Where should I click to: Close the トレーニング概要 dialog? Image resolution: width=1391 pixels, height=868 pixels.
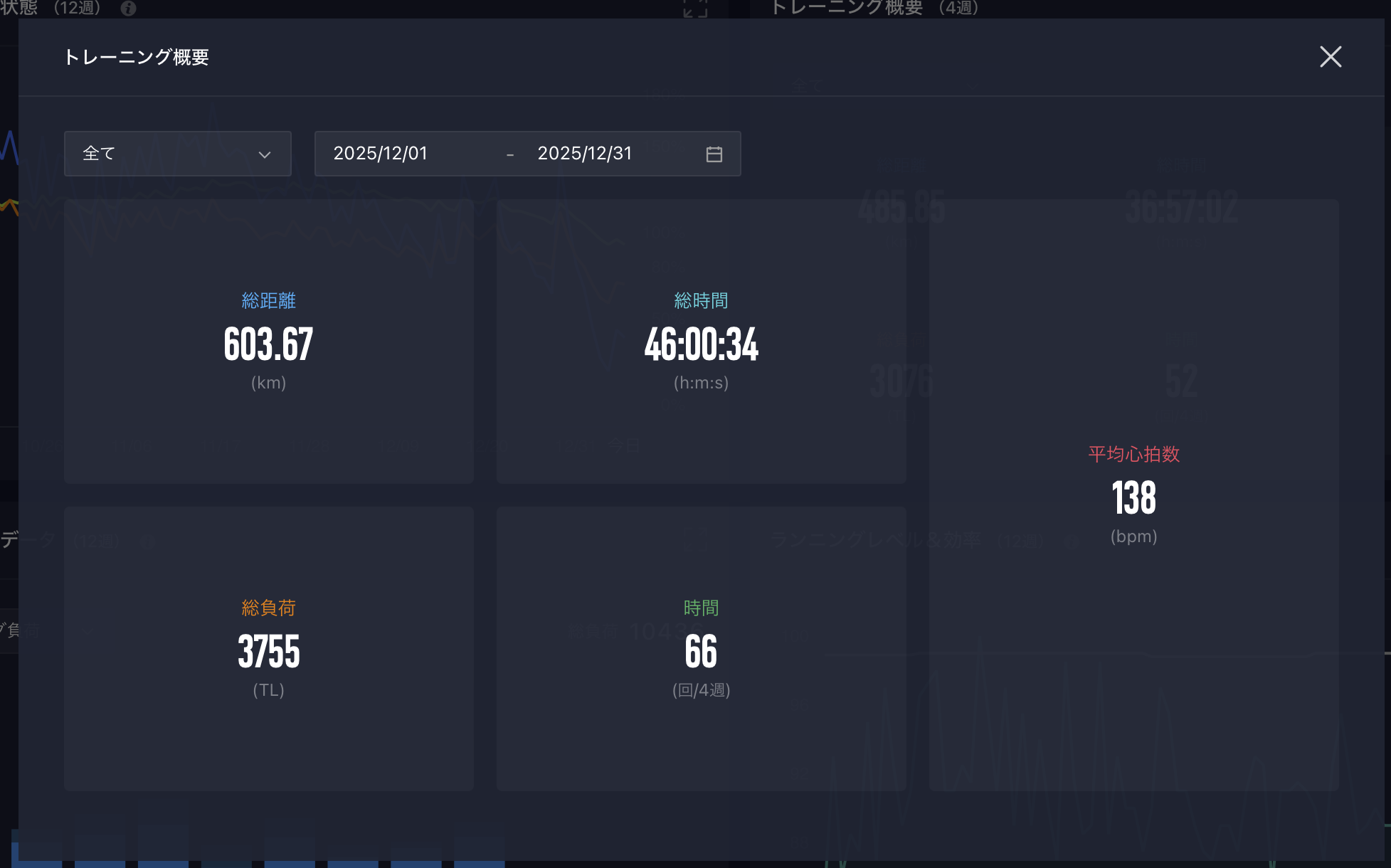coord(1330,57)
